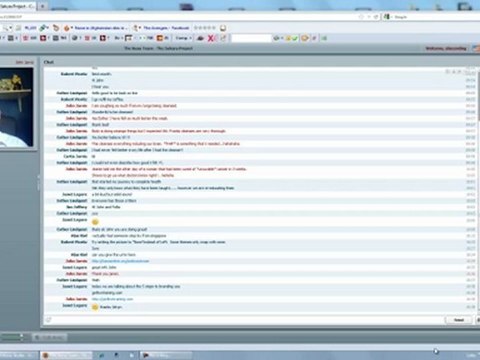
Task: Open a new browser tab
Action: tap(43, 6)
